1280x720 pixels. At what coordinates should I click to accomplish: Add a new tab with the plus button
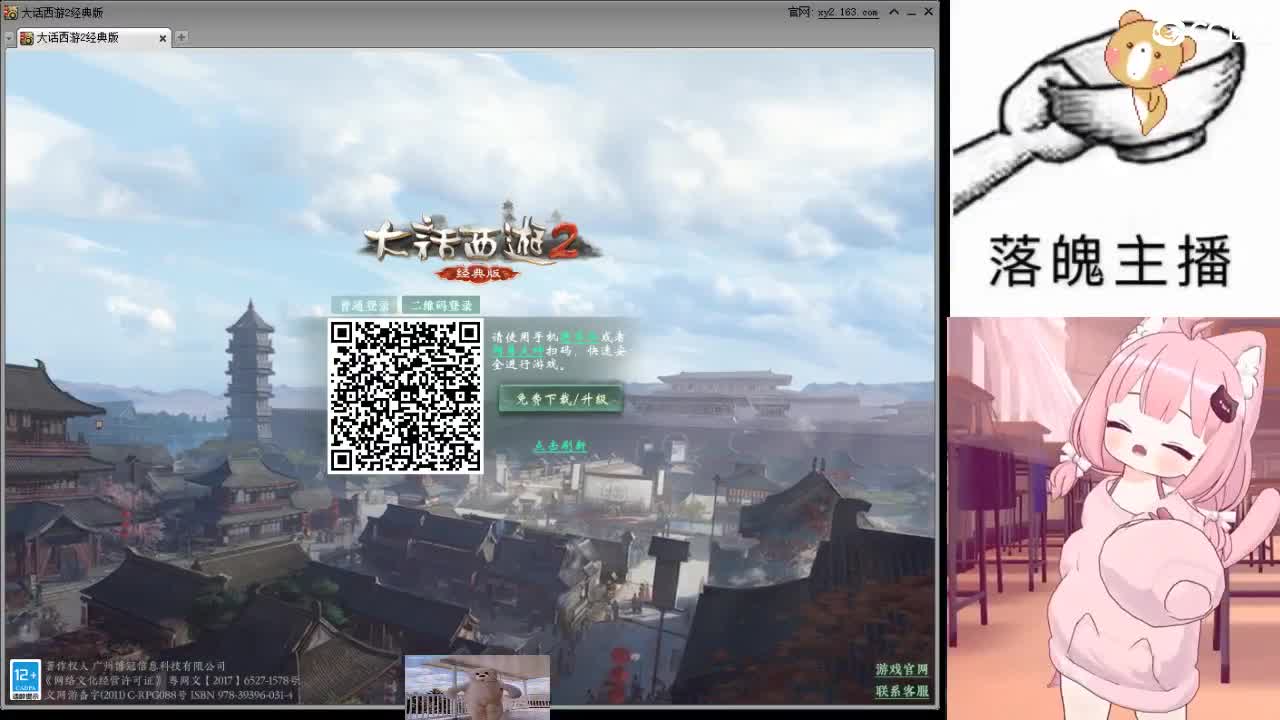[181, 38]
